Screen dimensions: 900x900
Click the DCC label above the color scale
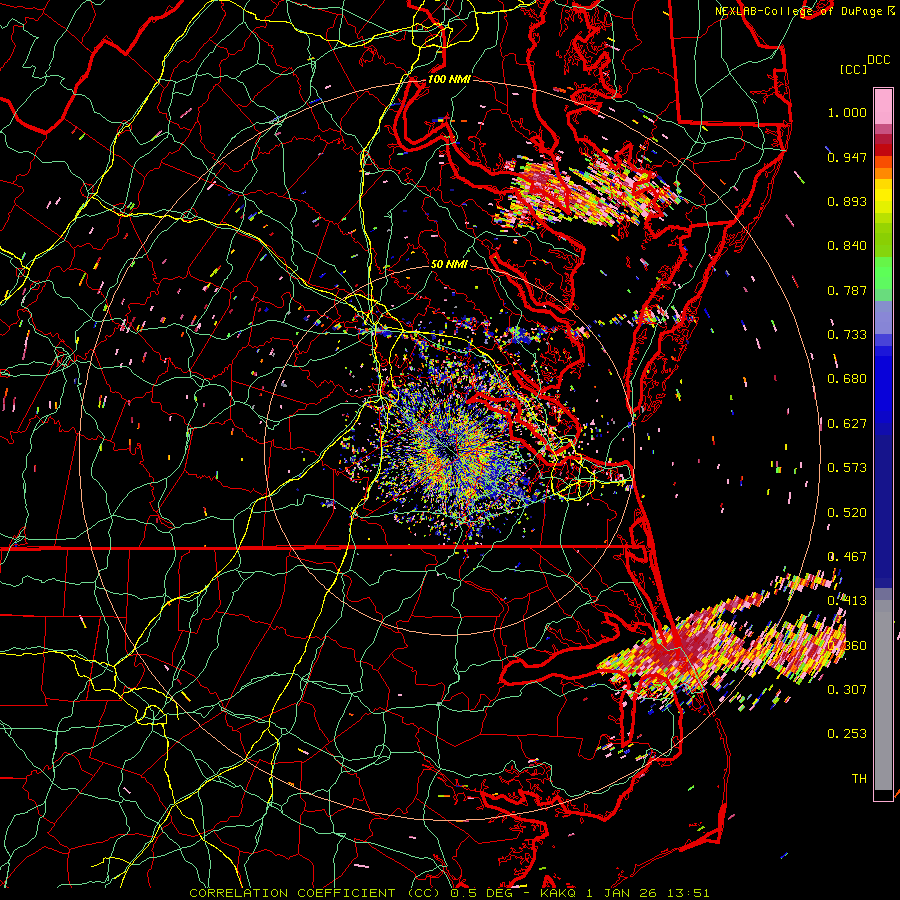tap(878, 60)
